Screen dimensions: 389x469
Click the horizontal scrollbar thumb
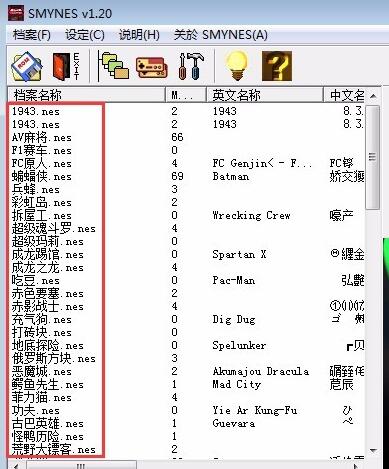81,465
